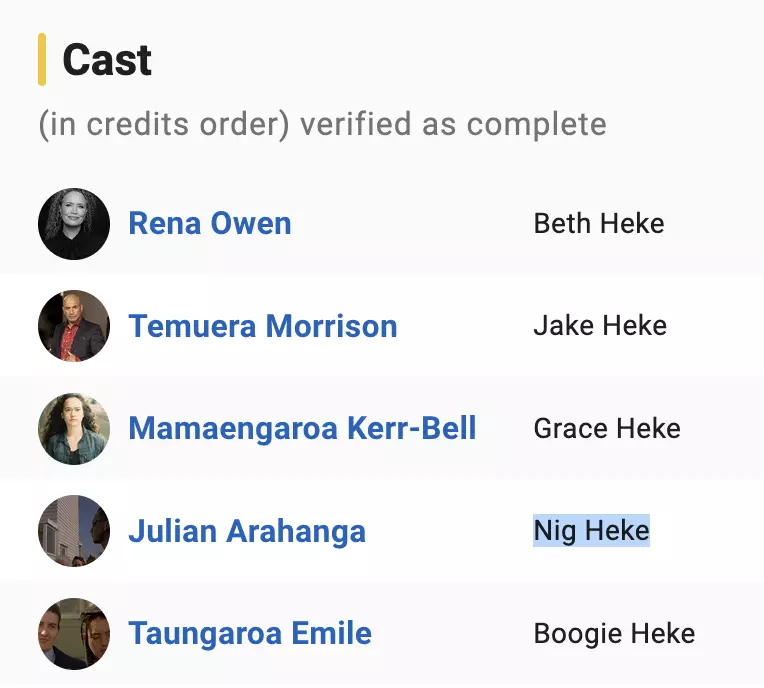Click the '(in credits order)' text
The width and height of the screenshot is (764, 688).
pyautogui.click(x=164, y=125)
